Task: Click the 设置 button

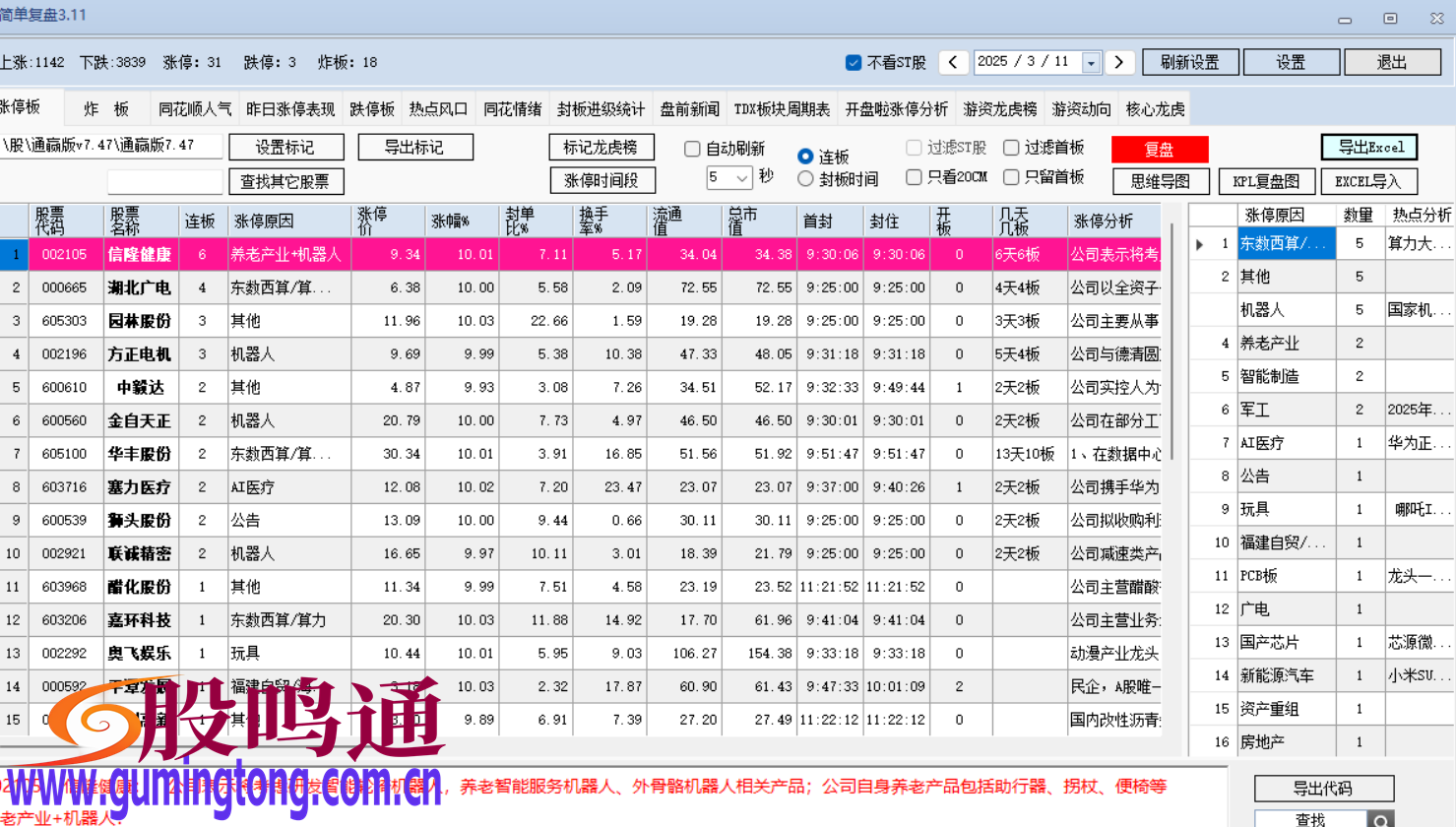Action: pyautogui.click(x=1291, y=62)
